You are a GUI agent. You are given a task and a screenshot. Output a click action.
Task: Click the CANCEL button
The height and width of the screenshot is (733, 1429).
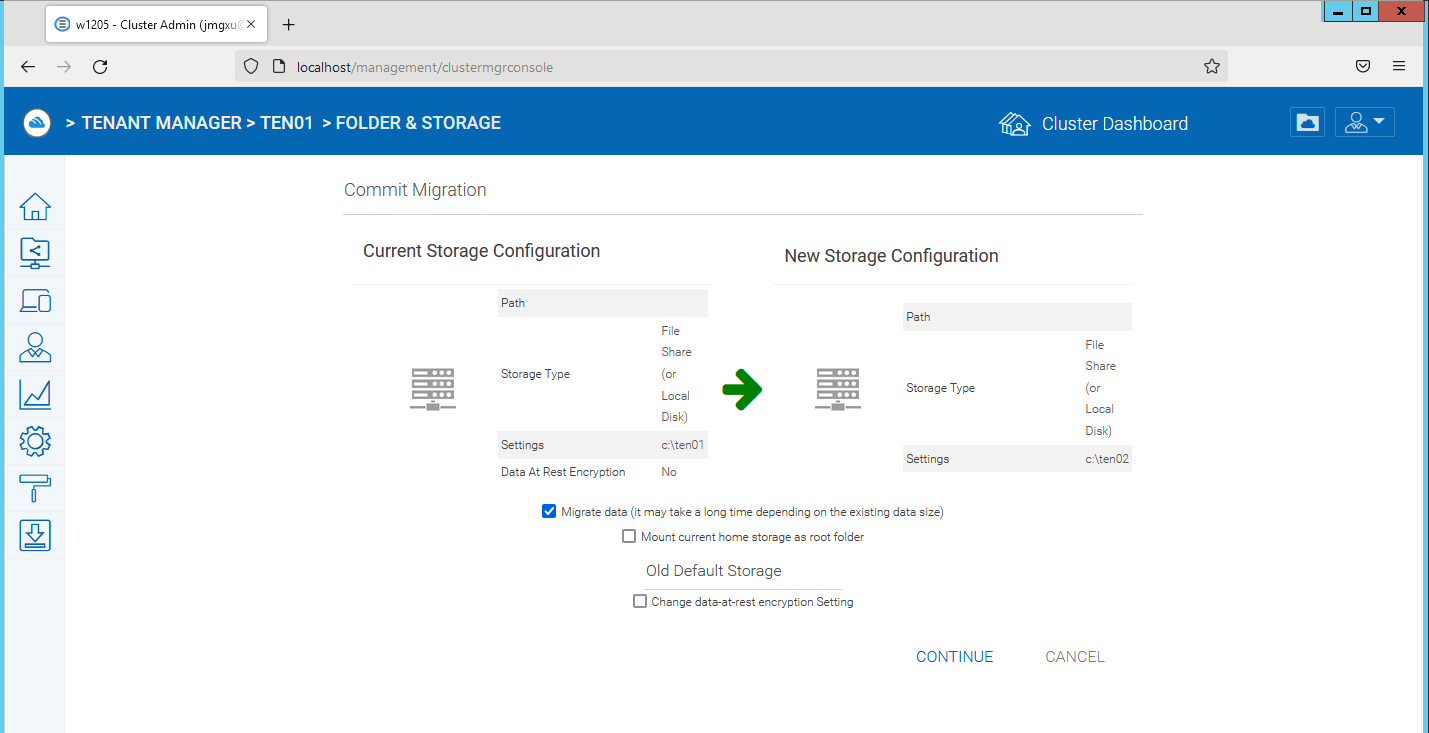point(1075,657)
